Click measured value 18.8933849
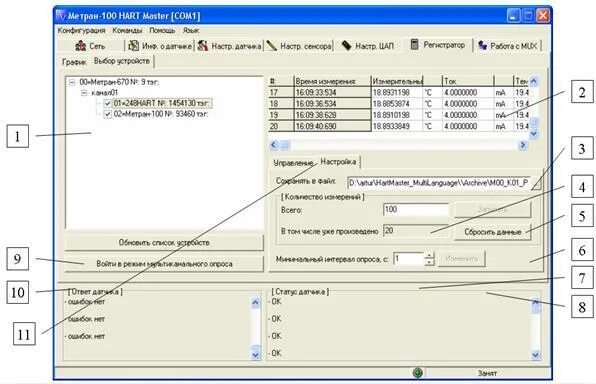 (x=397, y=126)
